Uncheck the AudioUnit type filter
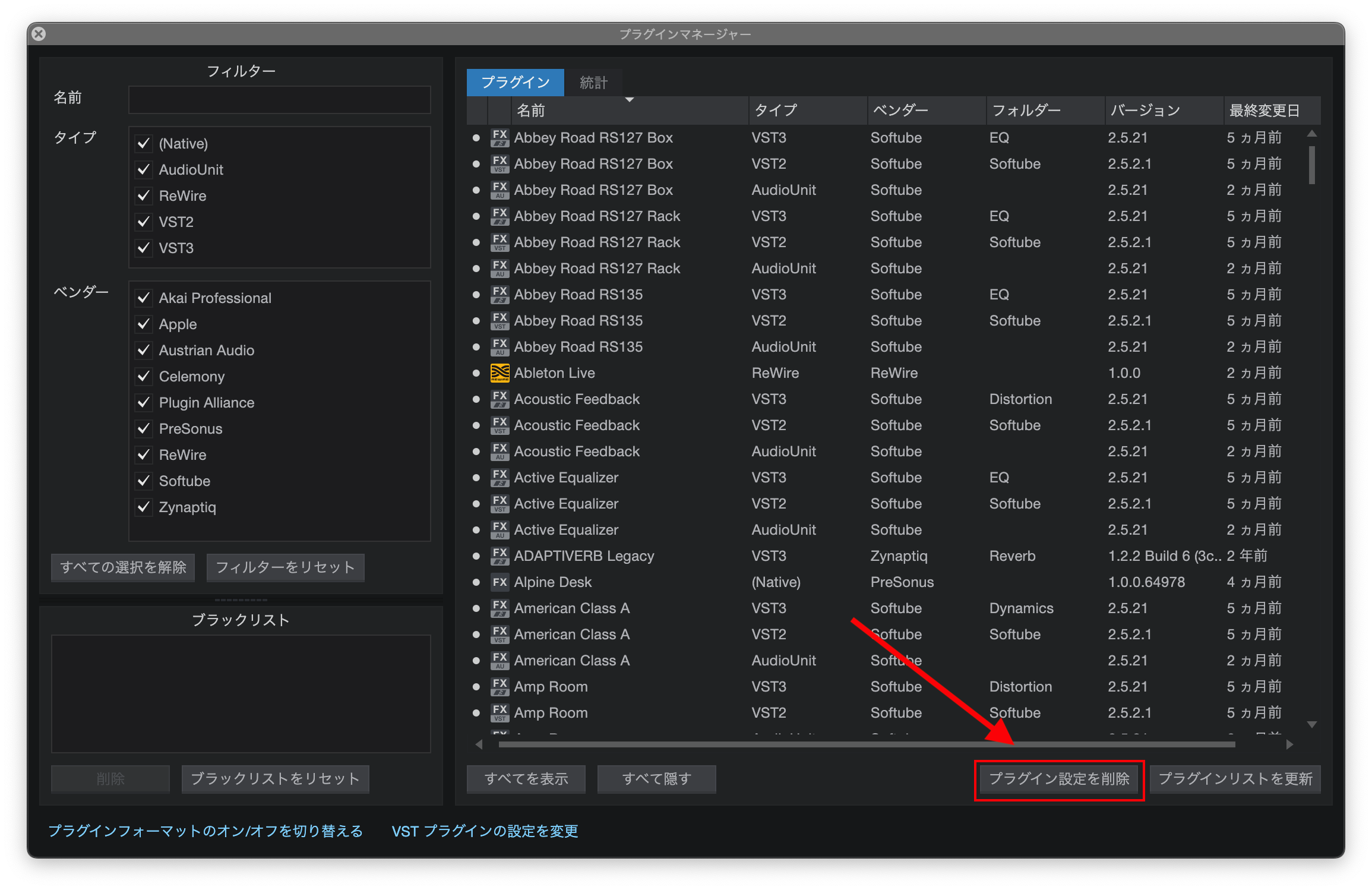1372x890 pixels. tap(143, 170)
